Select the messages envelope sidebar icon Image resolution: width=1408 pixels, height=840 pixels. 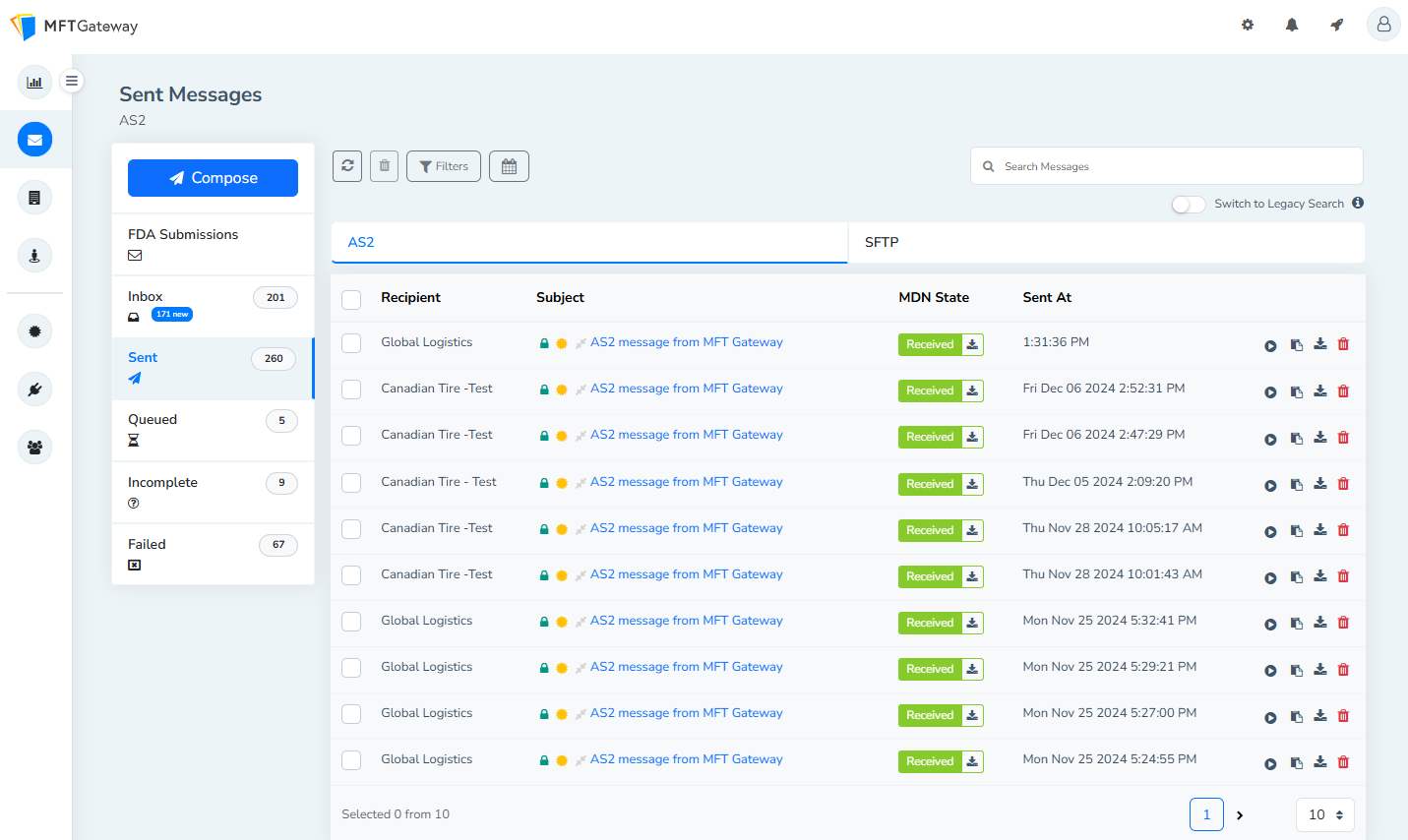coord(34,140)
